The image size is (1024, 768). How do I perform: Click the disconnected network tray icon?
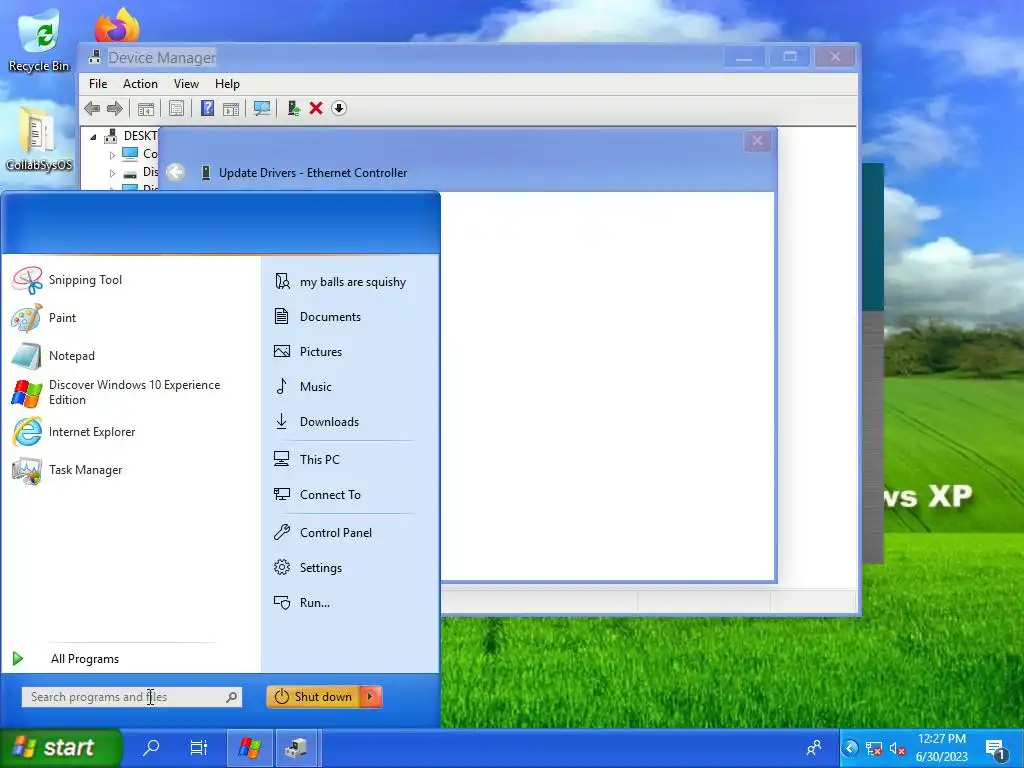(874, 749)
